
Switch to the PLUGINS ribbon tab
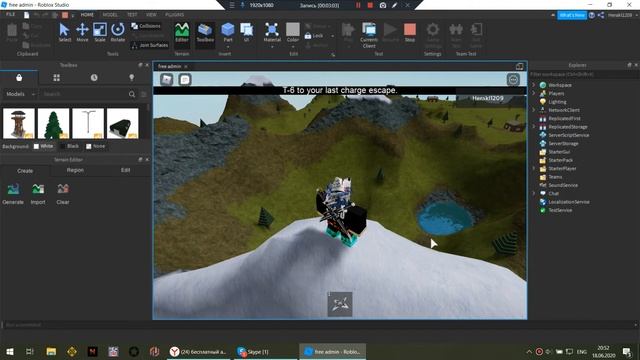(x=175, y=15)
